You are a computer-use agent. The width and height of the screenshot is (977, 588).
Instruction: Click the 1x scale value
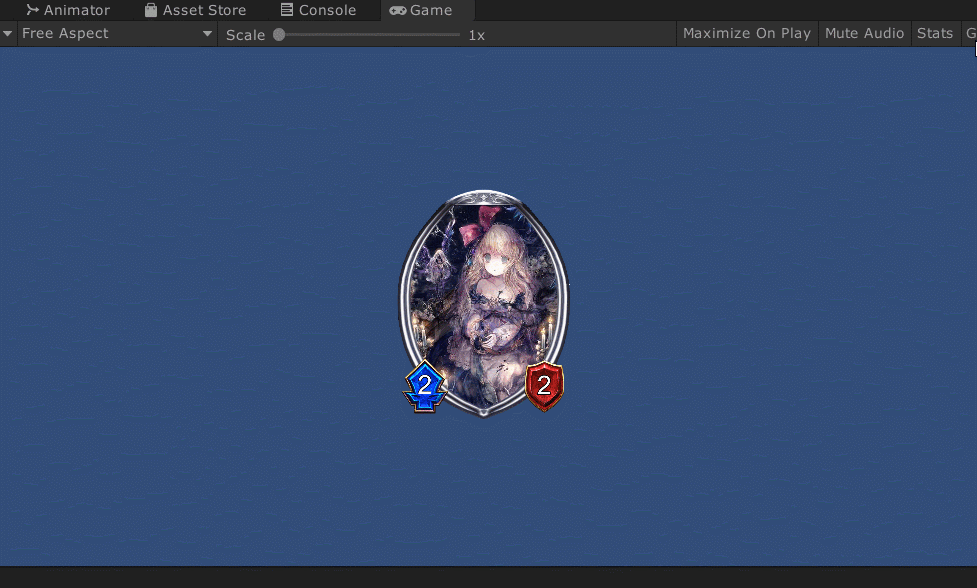click(x=477, y=36)
